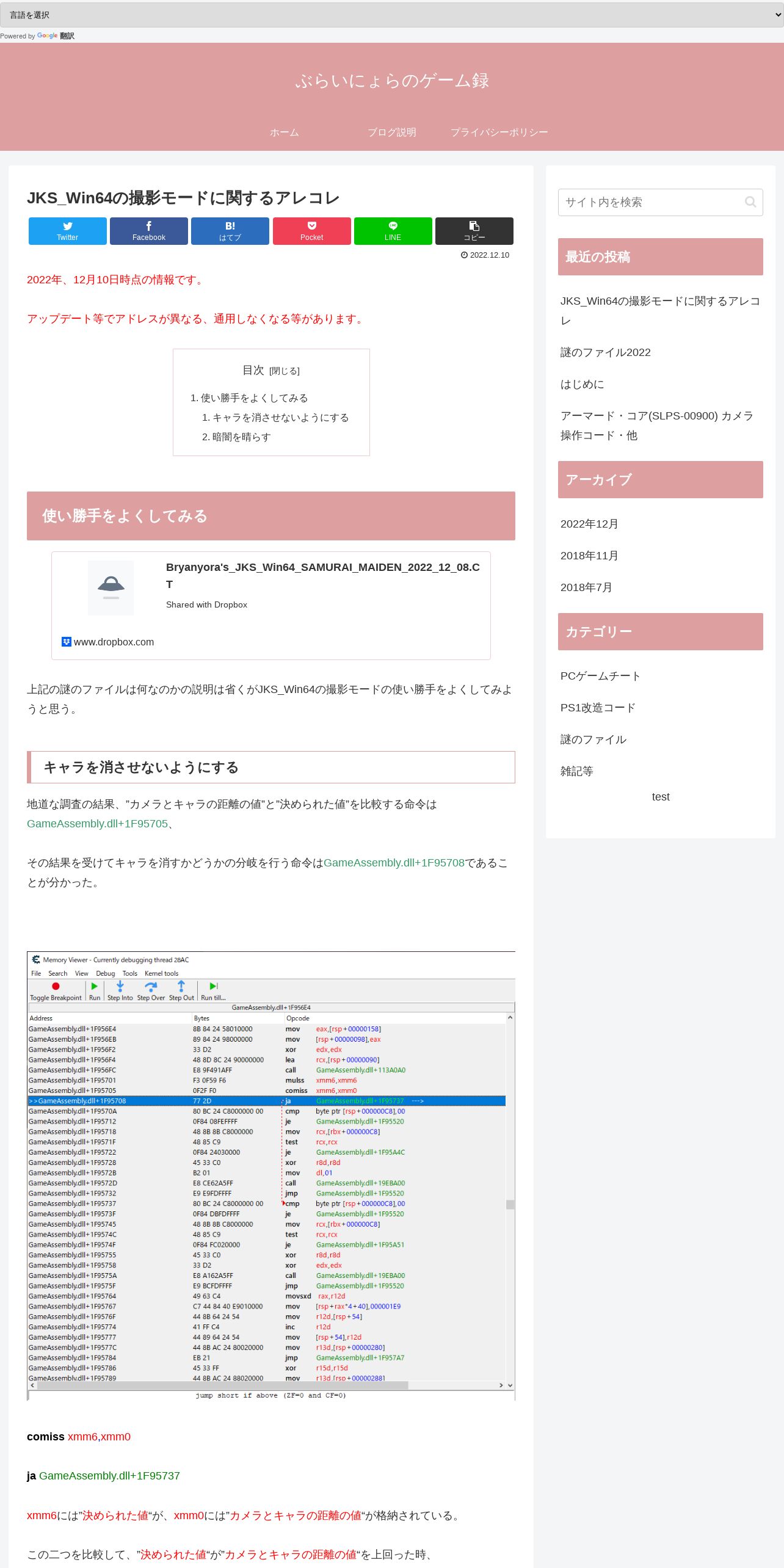Jump to 使い勝手をよくしてみる in contents
Screen dimensions: 784x1568
coord(254,398)
